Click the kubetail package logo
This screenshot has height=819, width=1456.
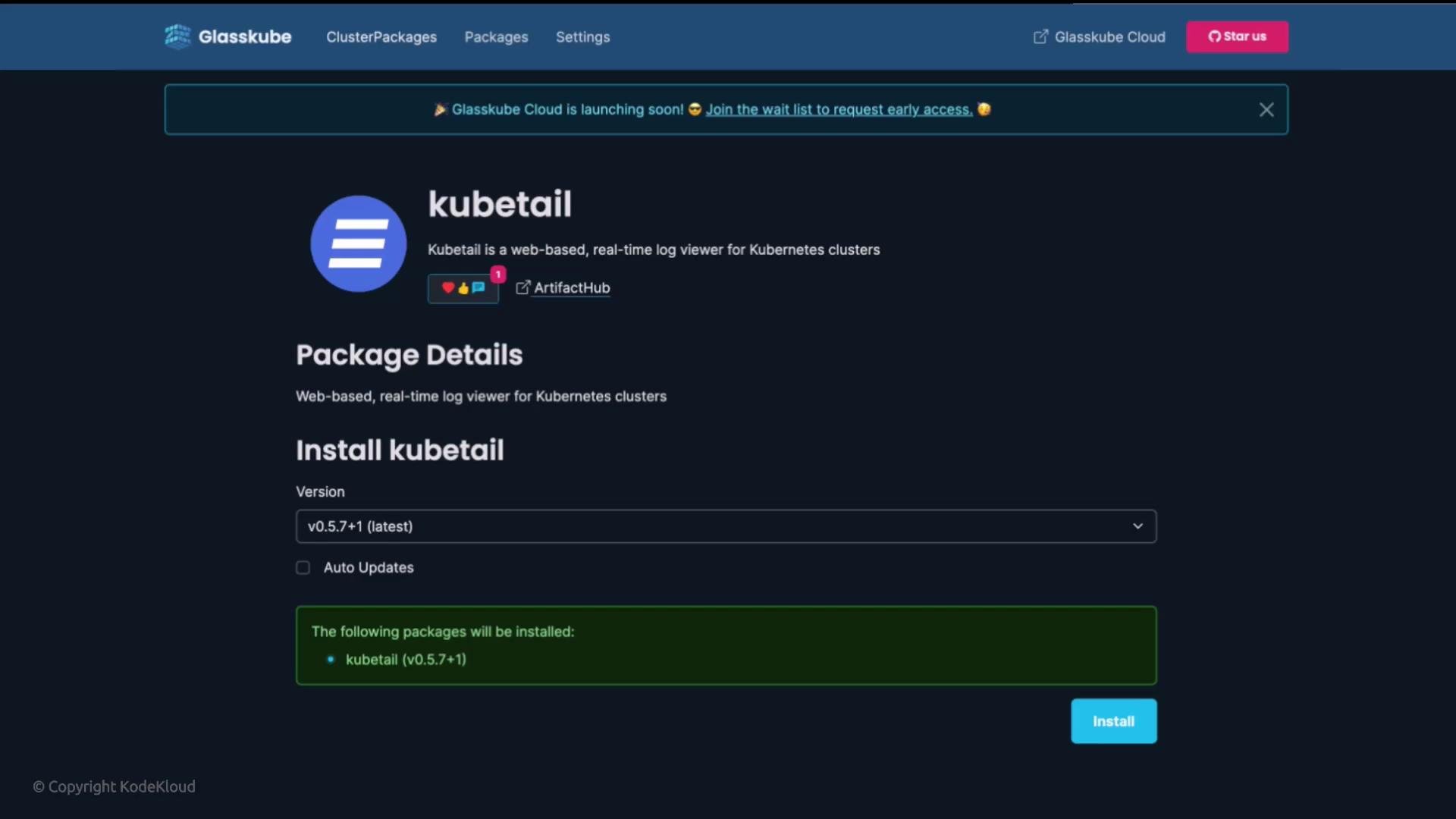click(359, 243)
